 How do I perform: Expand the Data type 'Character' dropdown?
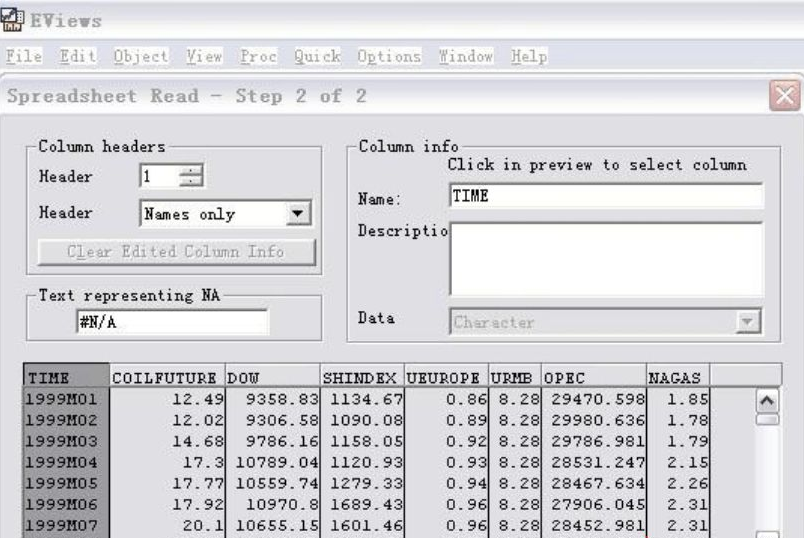tap(744, 322)
